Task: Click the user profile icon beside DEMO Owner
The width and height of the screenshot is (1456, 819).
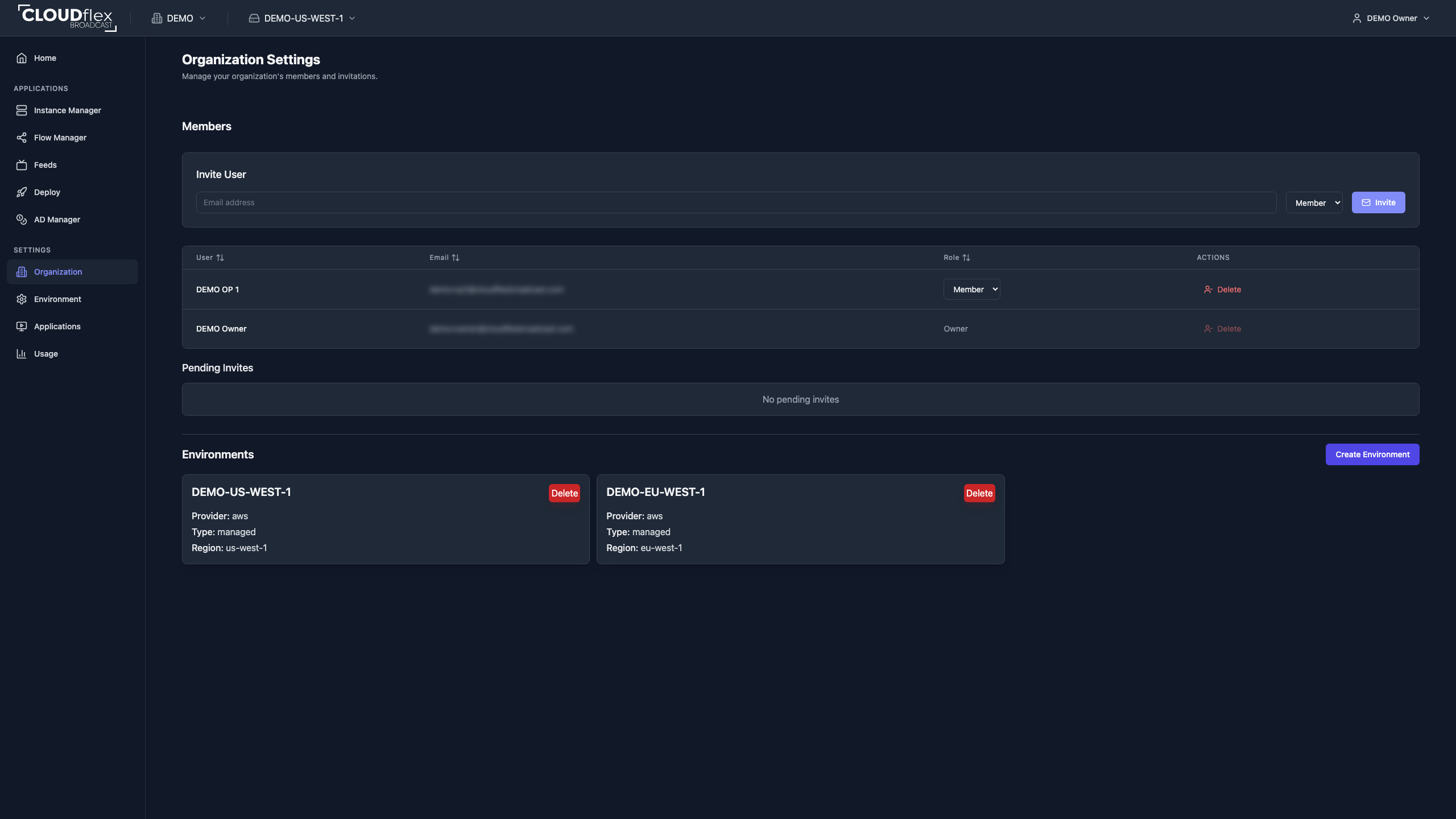Action: 1356,18
